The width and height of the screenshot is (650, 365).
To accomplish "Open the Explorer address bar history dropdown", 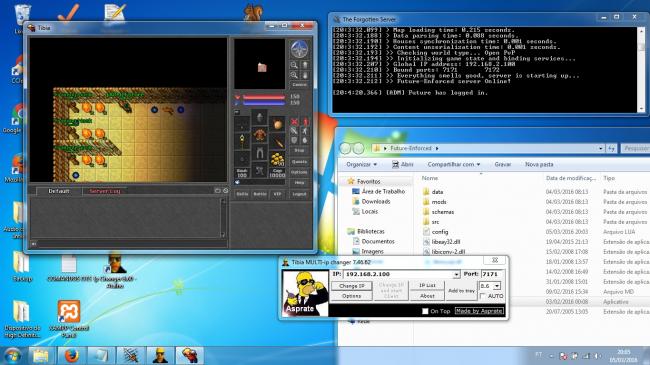I will [x=601, y=148].
